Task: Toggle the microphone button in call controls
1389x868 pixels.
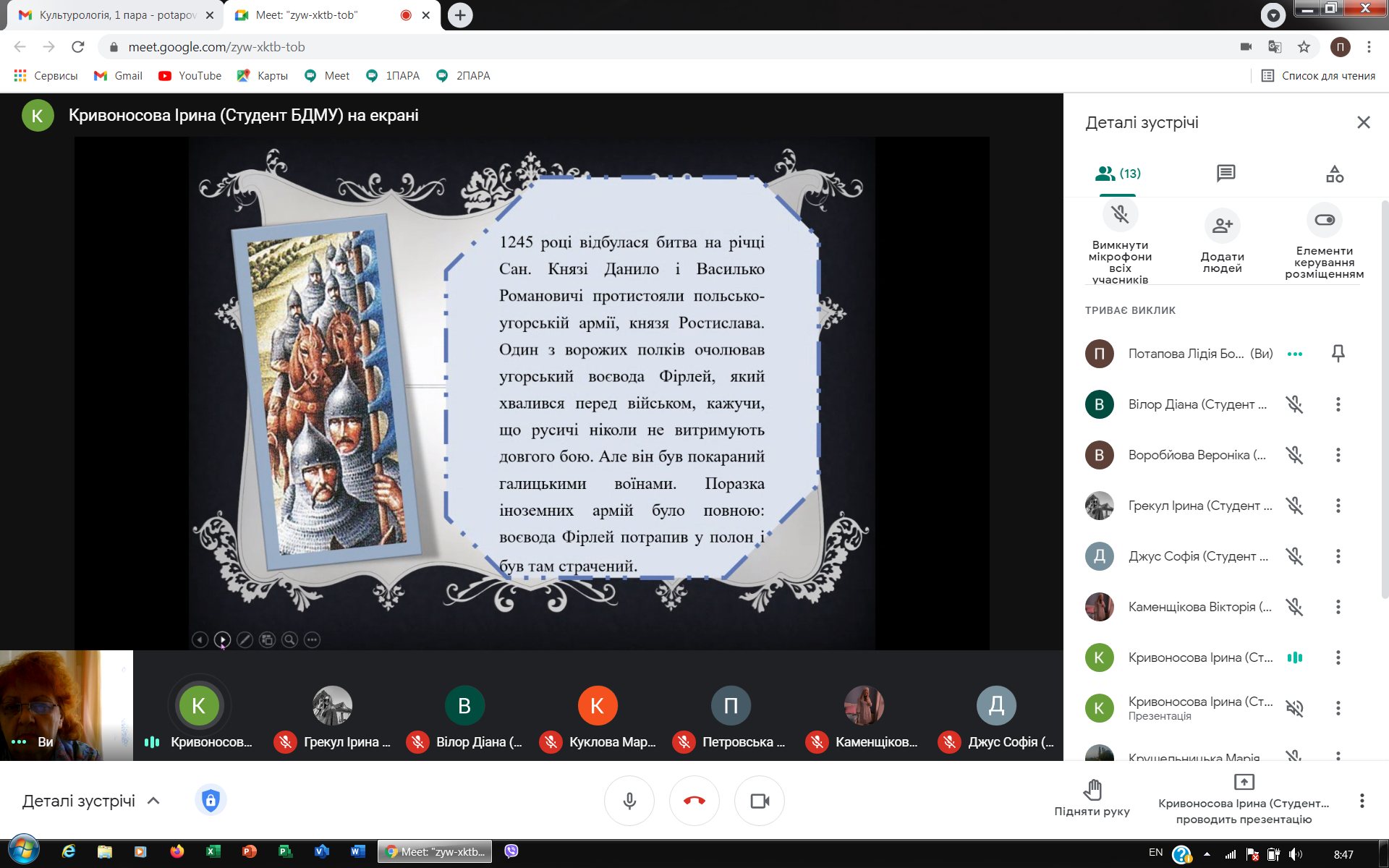Action: click(629, 801)
